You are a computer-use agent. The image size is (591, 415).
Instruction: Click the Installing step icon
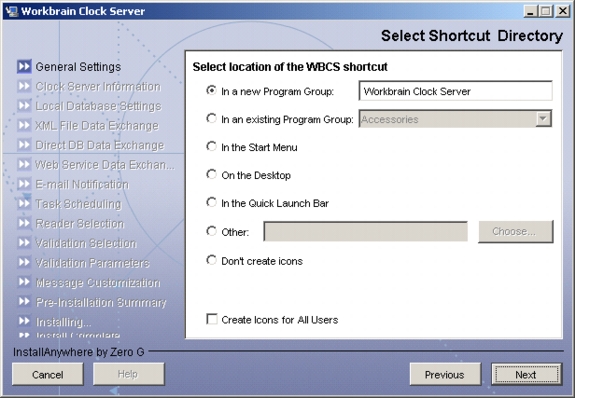[x=24, y=322]
